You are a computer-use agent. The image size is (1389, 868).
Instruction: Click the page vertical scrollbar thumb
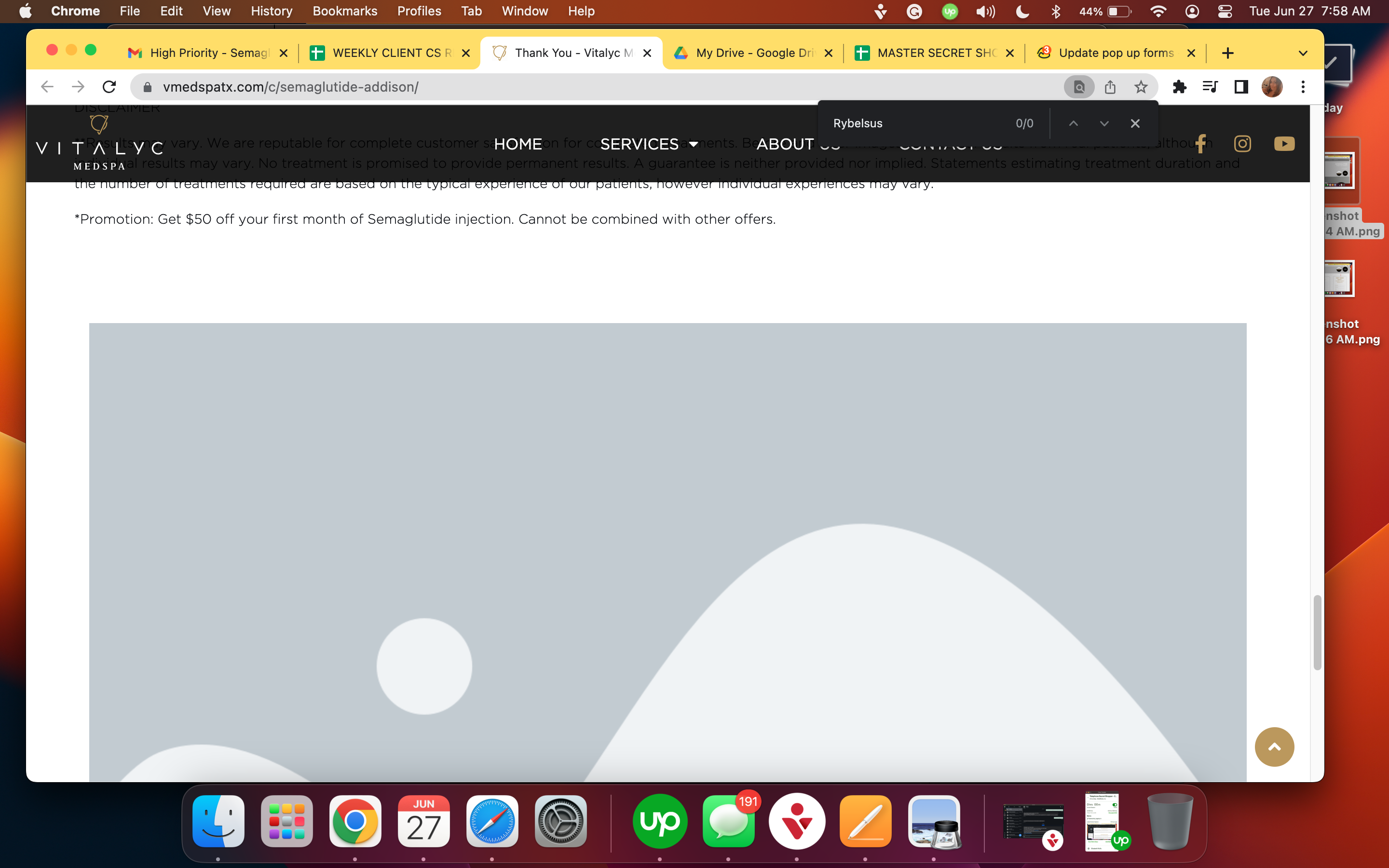(1317, 633)
